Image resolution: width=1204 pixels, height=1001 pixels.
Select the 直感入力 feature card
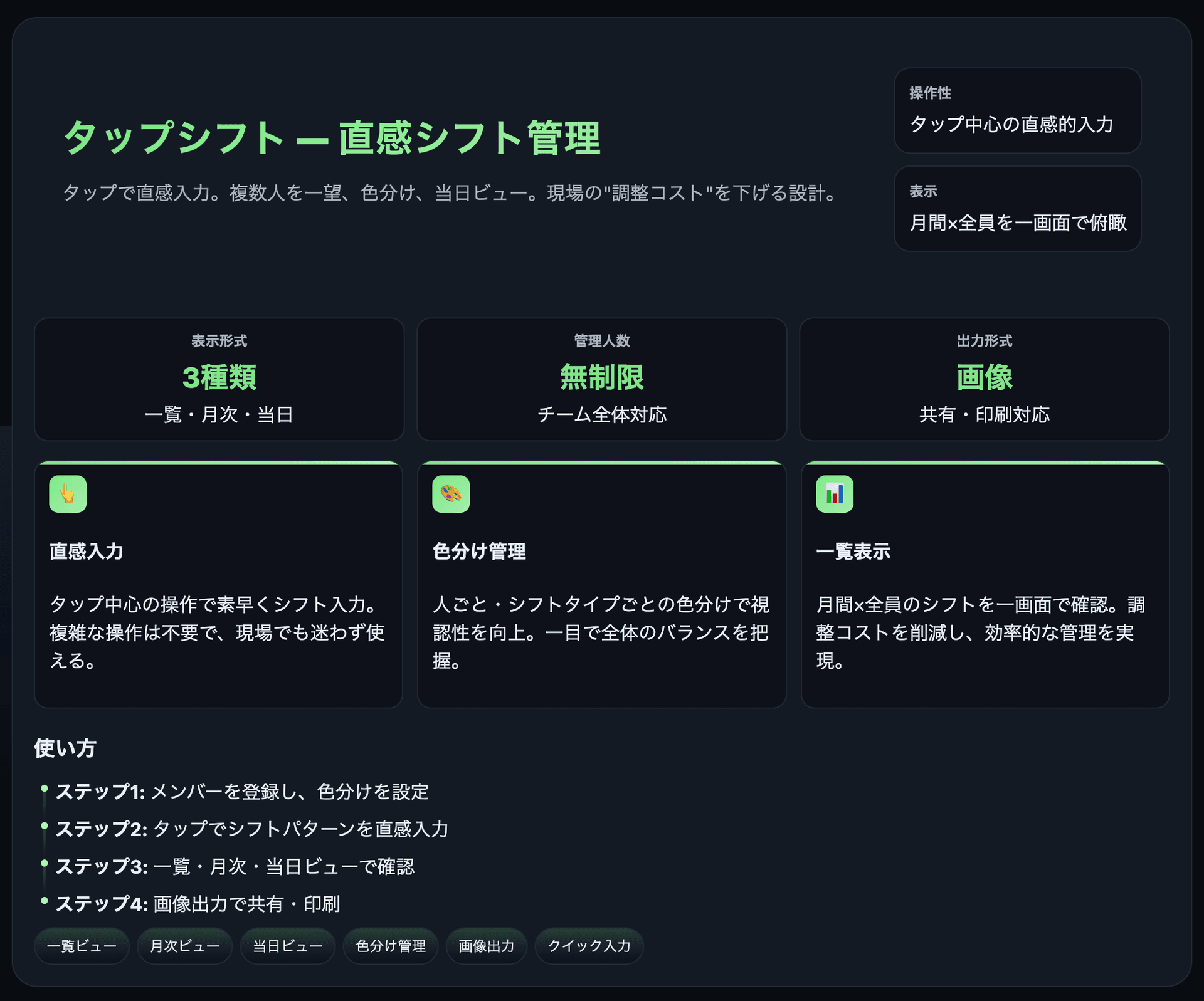point(218,586)
